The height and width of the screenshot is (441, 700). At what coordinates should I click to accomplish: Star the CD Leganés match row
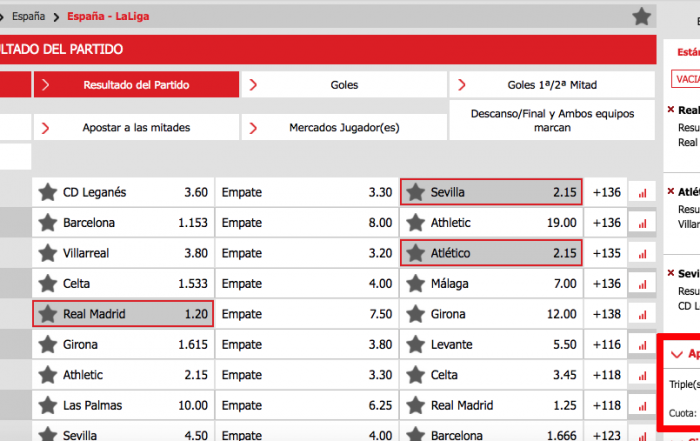(x=48, y=192)
